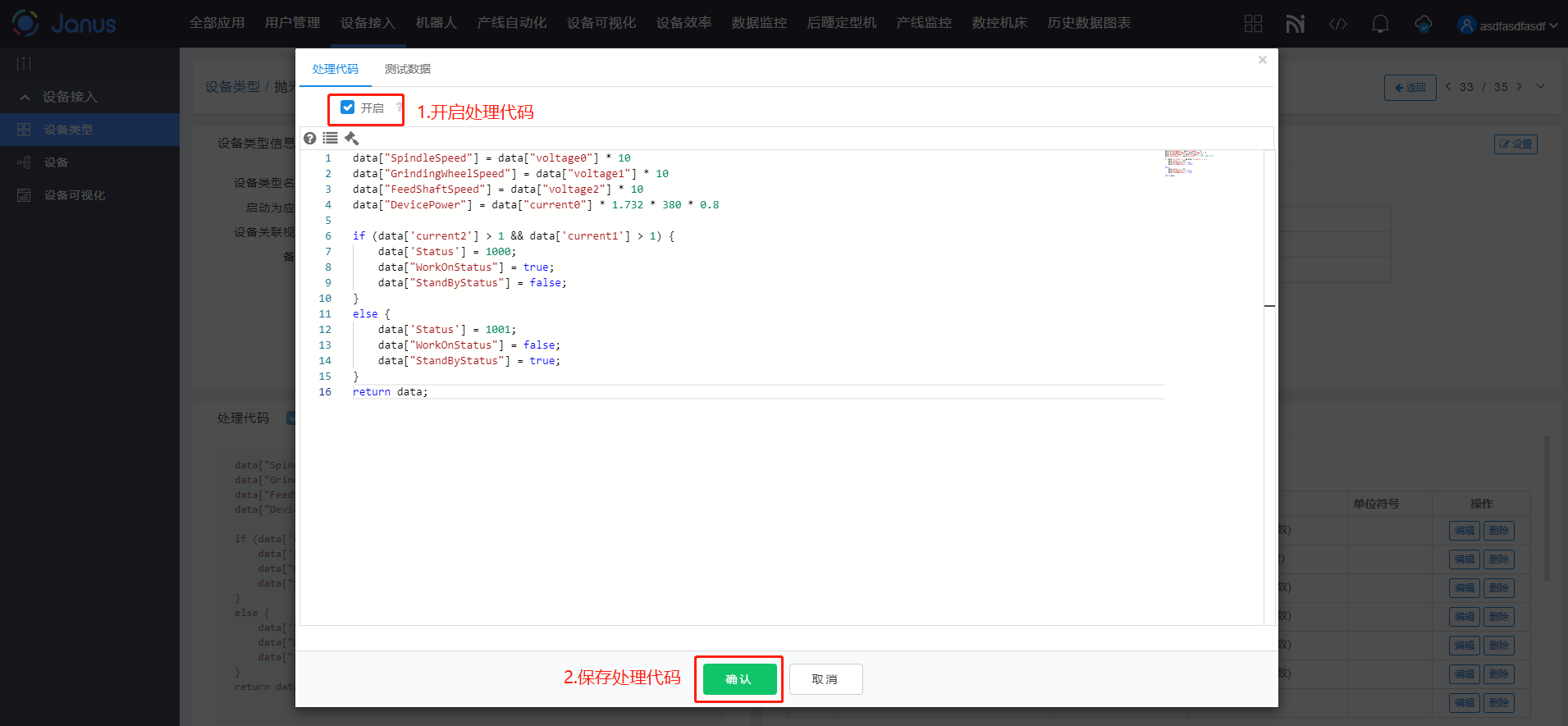Open 数据监控 in the top navigation
Image resolution: width=1568 pixels, height=726 pixels.
click(x=760, y=23)
